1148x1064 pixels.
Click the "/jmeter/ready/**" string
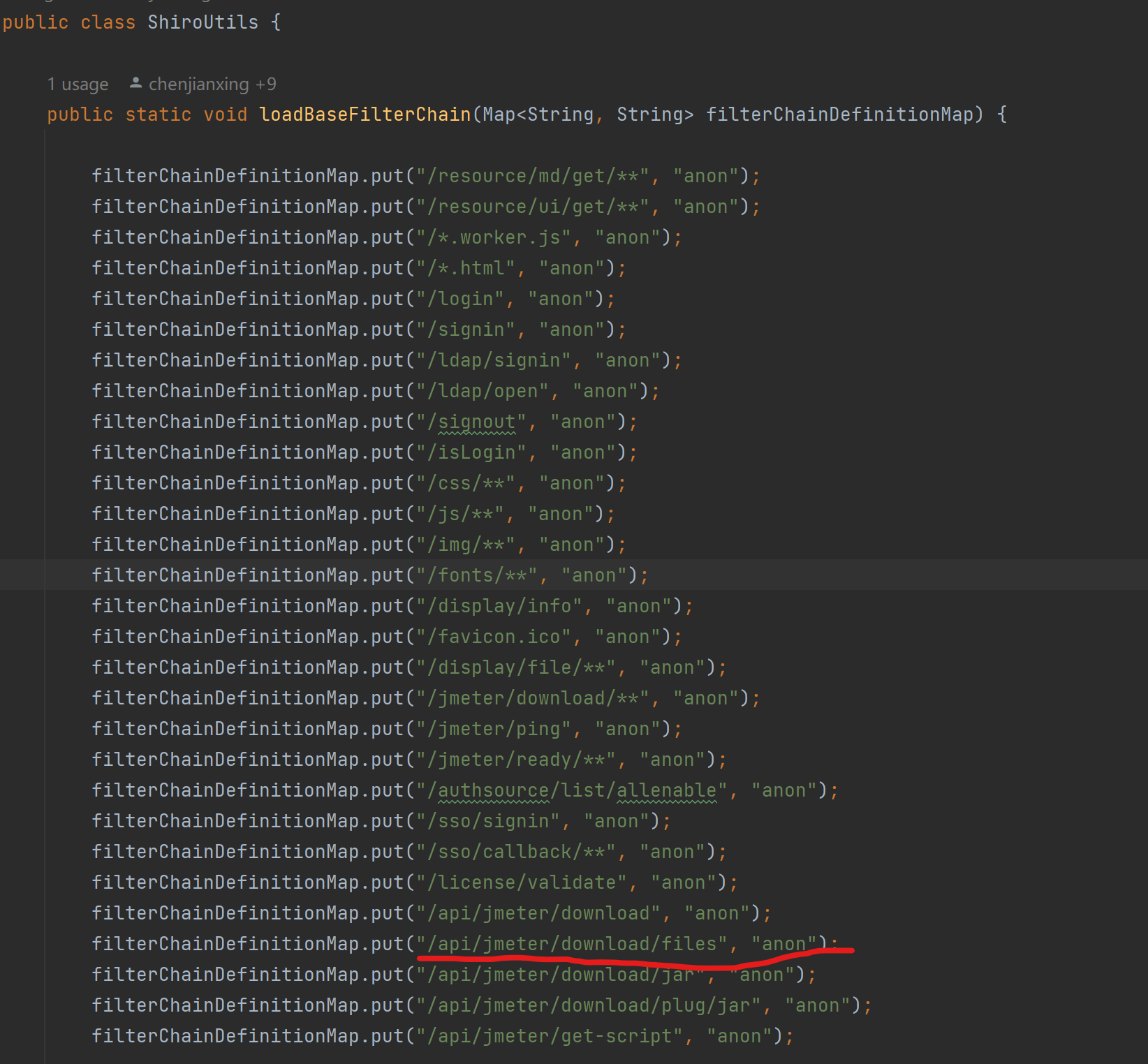click(x=516, y=760)
